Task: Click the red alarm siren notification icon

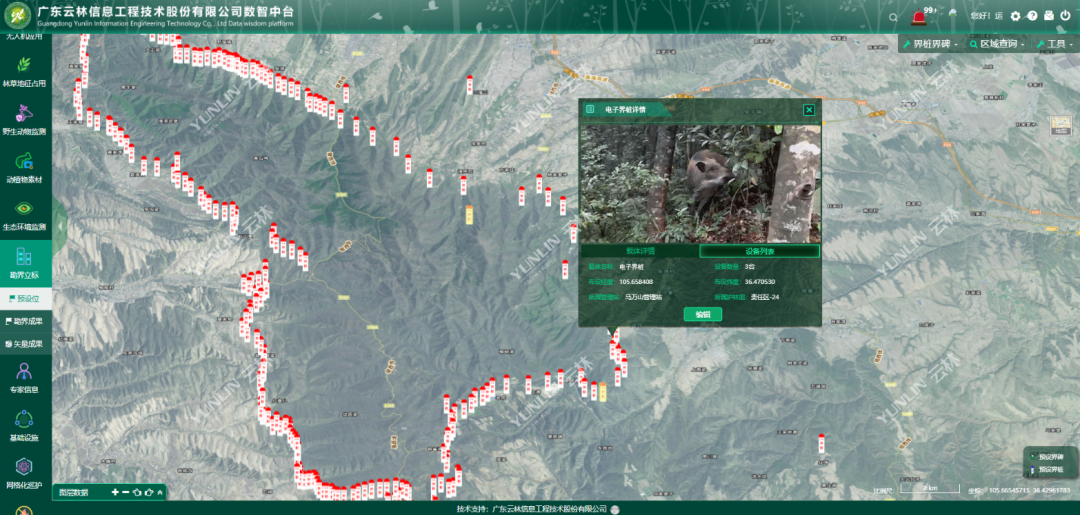Action: pyautogui.click(x=919, y=16)
